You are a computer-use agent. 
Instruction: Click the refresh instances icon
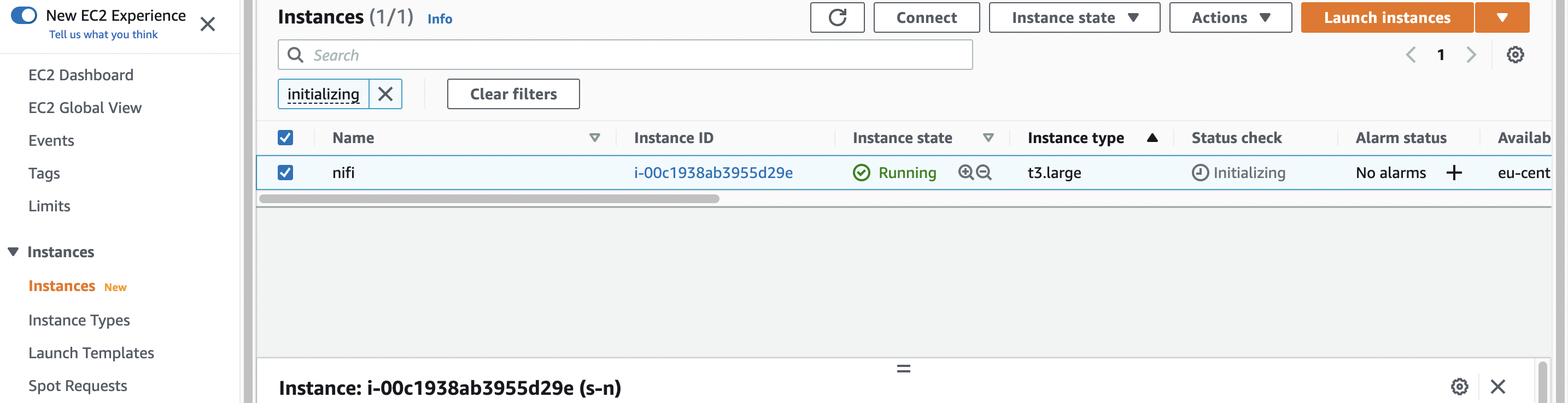[x=838, y=17]
